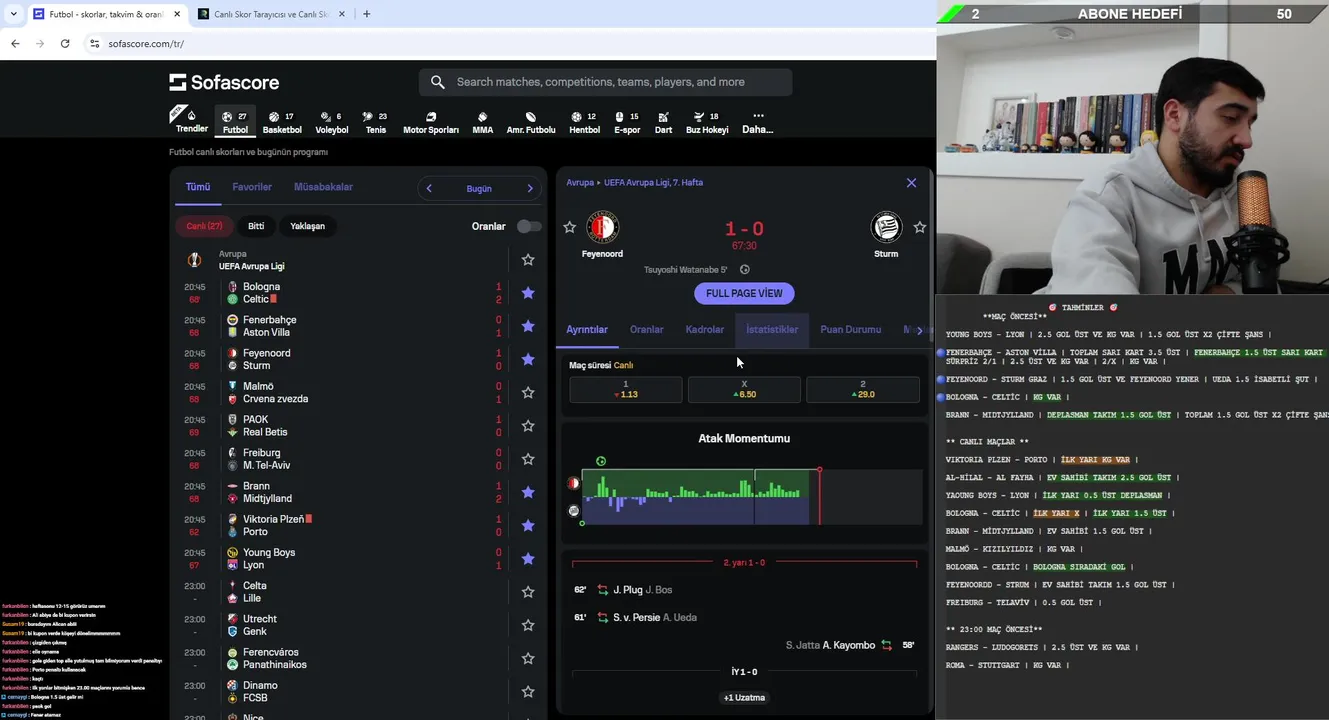Toggle favorite star for Malmö - Crvena zvezda
The height and width of the screenshot is (720, 1329).
pyautogui.click(x=528, y=392)
